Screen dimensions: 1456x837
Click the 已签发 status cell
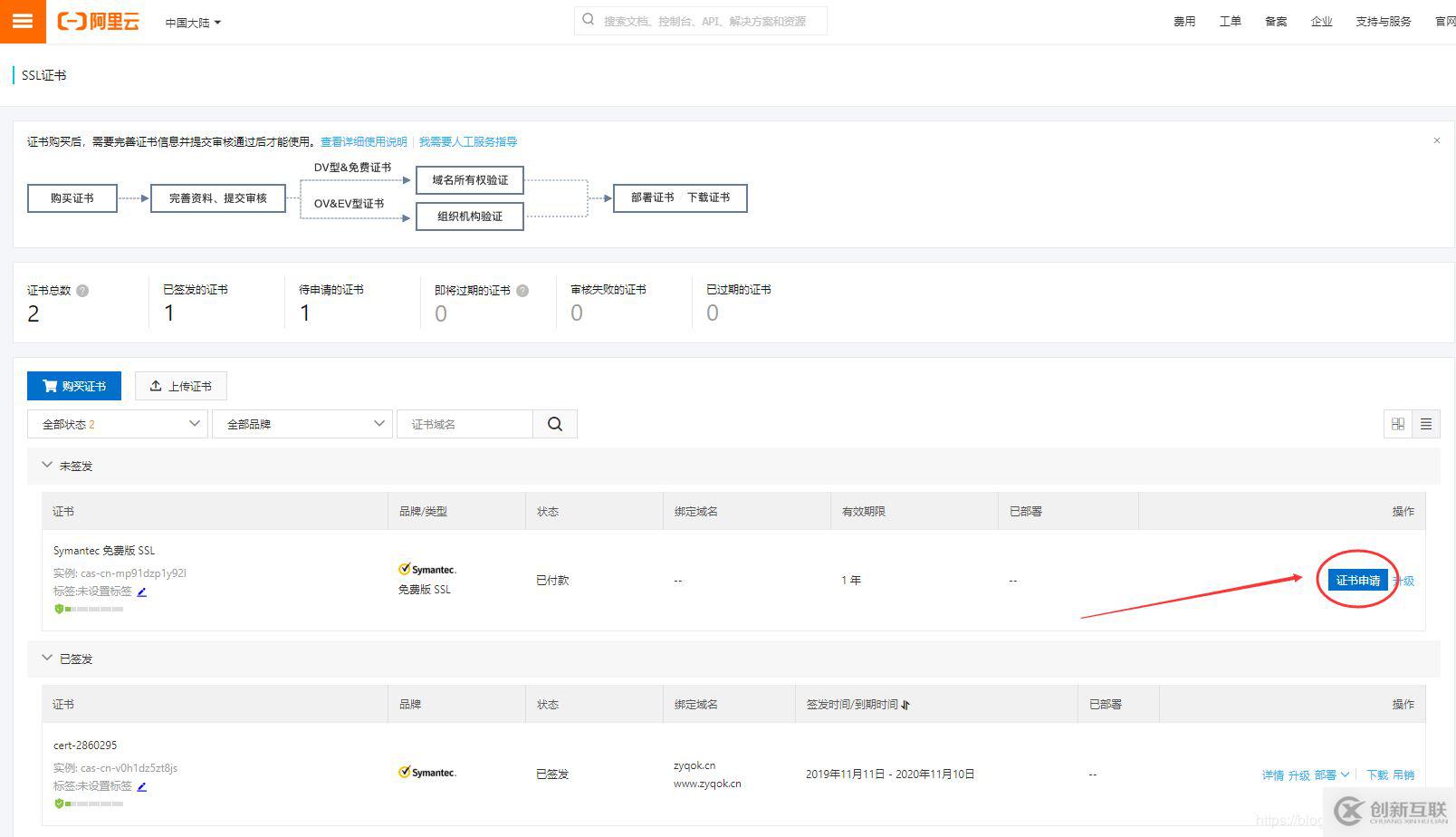[552, 774]
